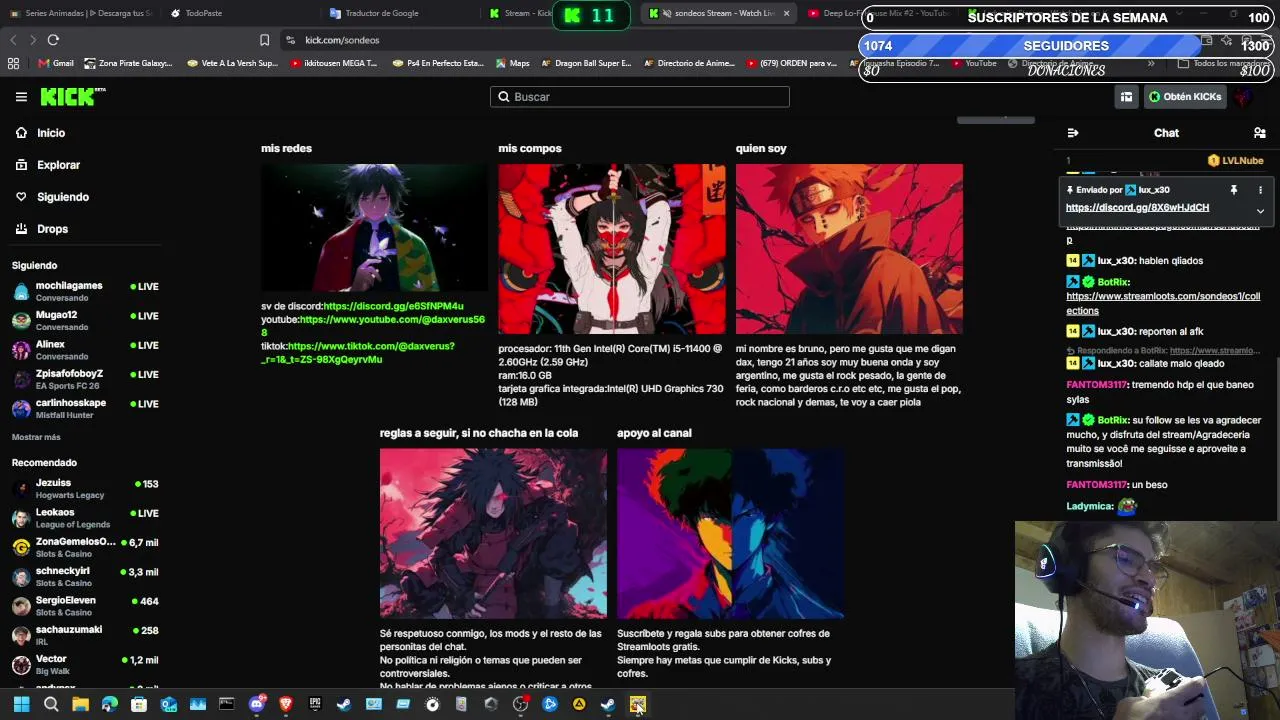
Task: Open the Discord server link under mis redes
Action: coord(393,306)
